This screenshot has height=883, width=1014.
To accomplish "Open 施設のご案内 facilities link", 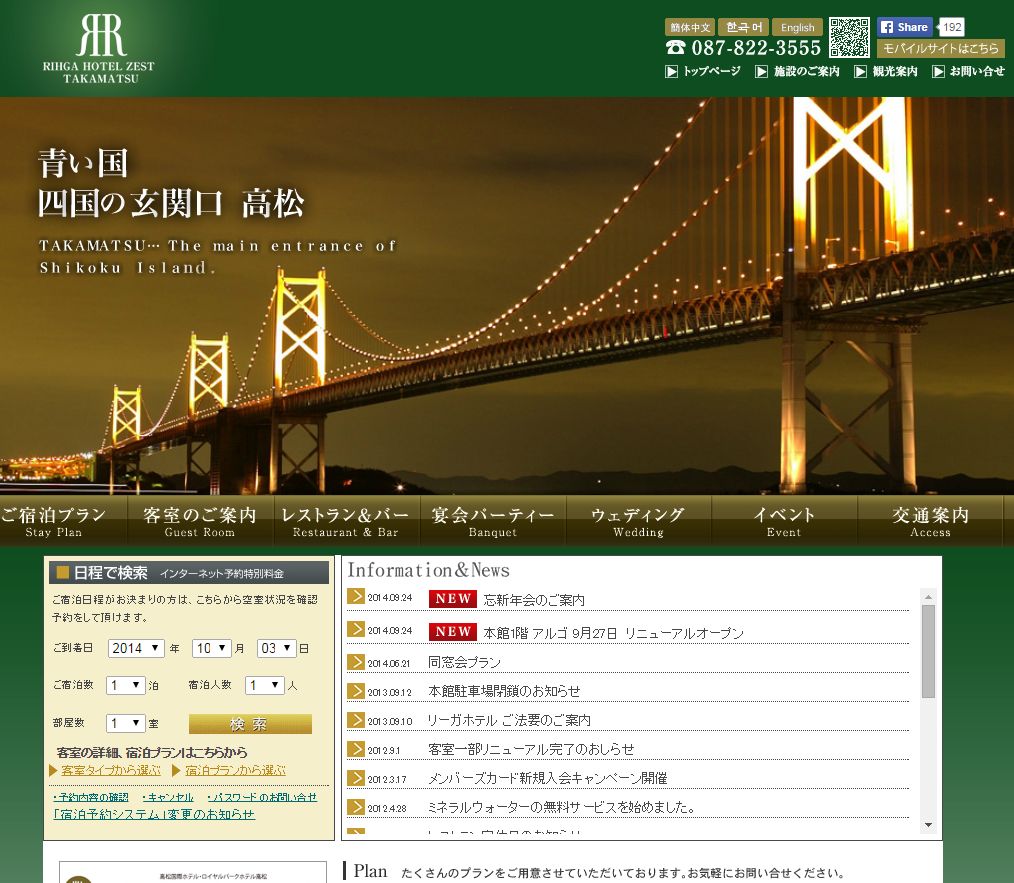I will coord(806,71).
